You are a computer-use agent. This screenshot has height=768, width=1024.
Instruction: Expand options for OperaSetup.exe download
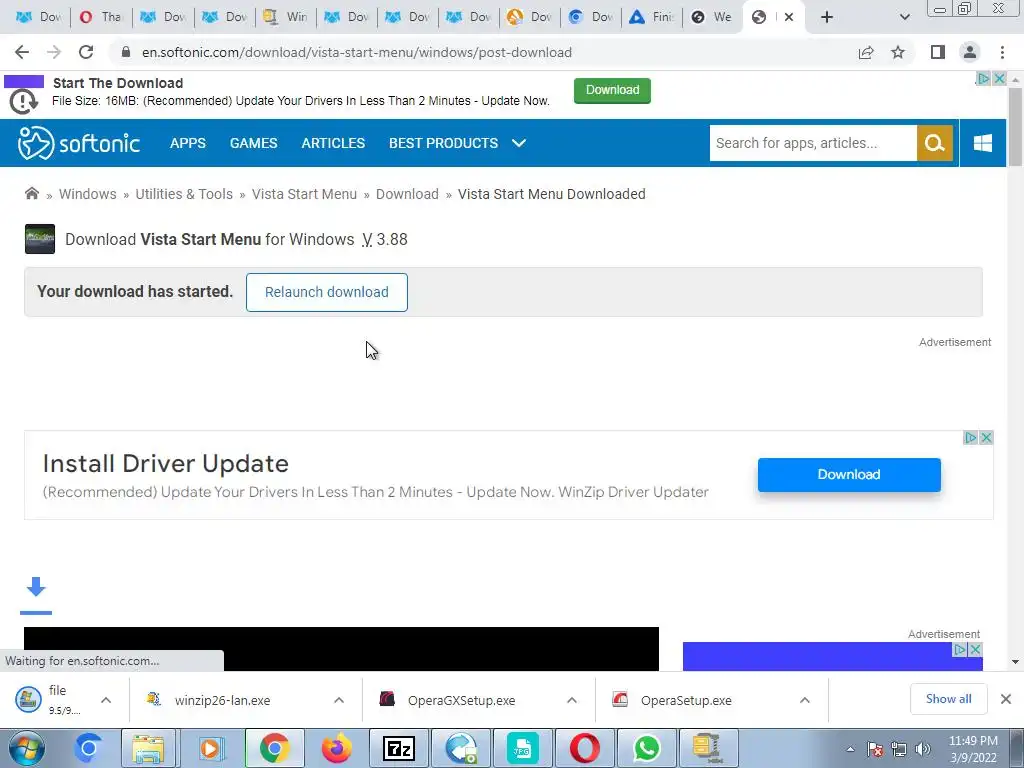[805, 700]
